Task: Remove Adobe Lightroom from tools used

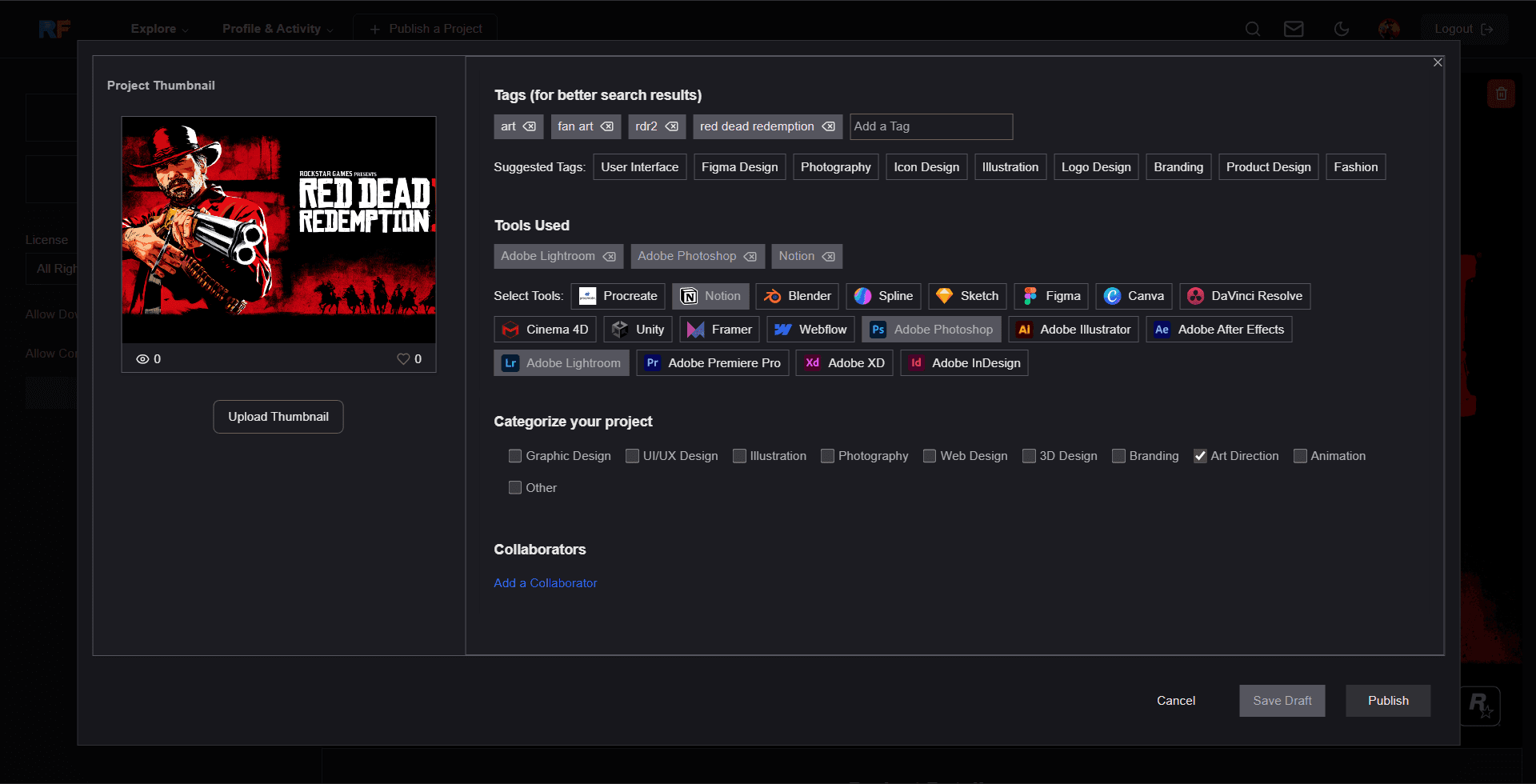Action: (x=609, y=257)
